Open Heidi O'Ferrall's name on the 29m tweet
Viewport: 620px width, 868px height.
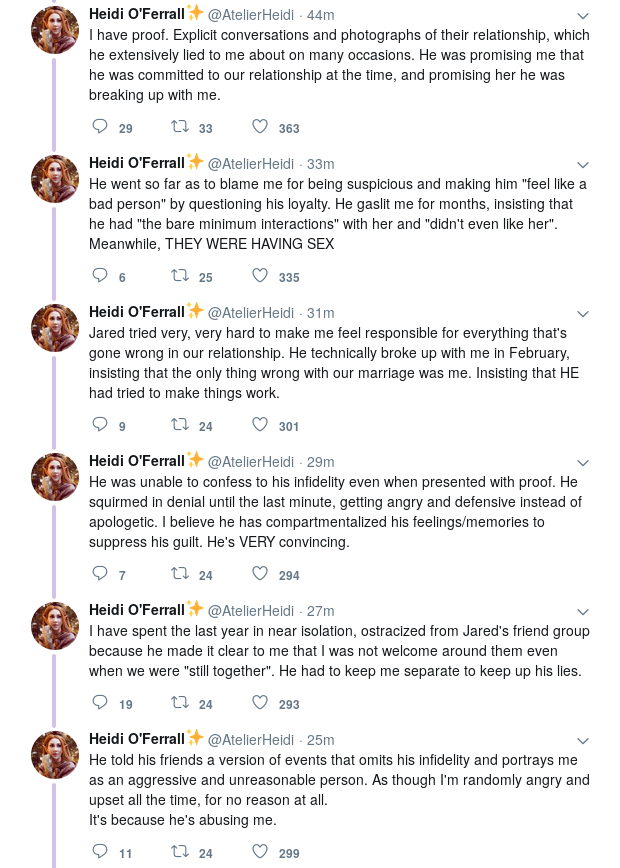(137, 461)
